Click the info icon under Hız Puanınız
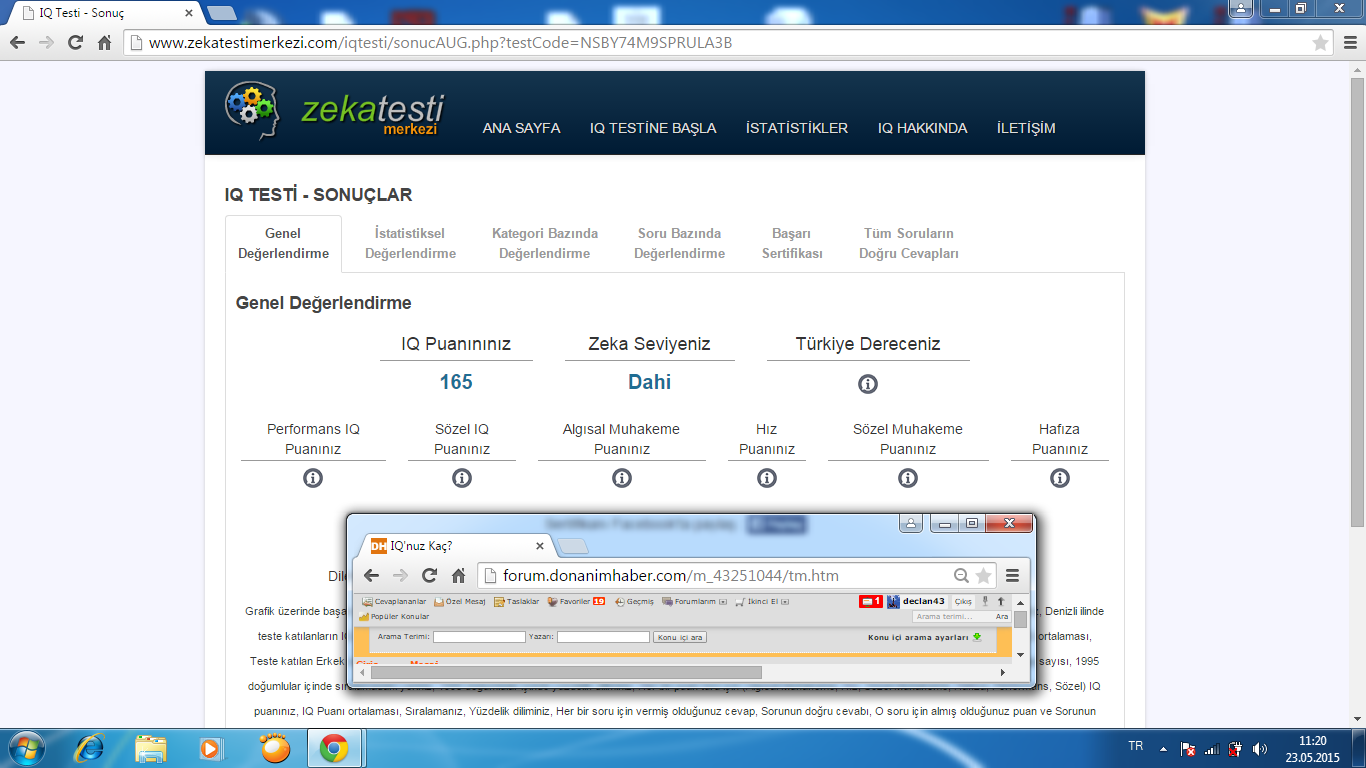1366x768 pixels. tap(767, 478)
